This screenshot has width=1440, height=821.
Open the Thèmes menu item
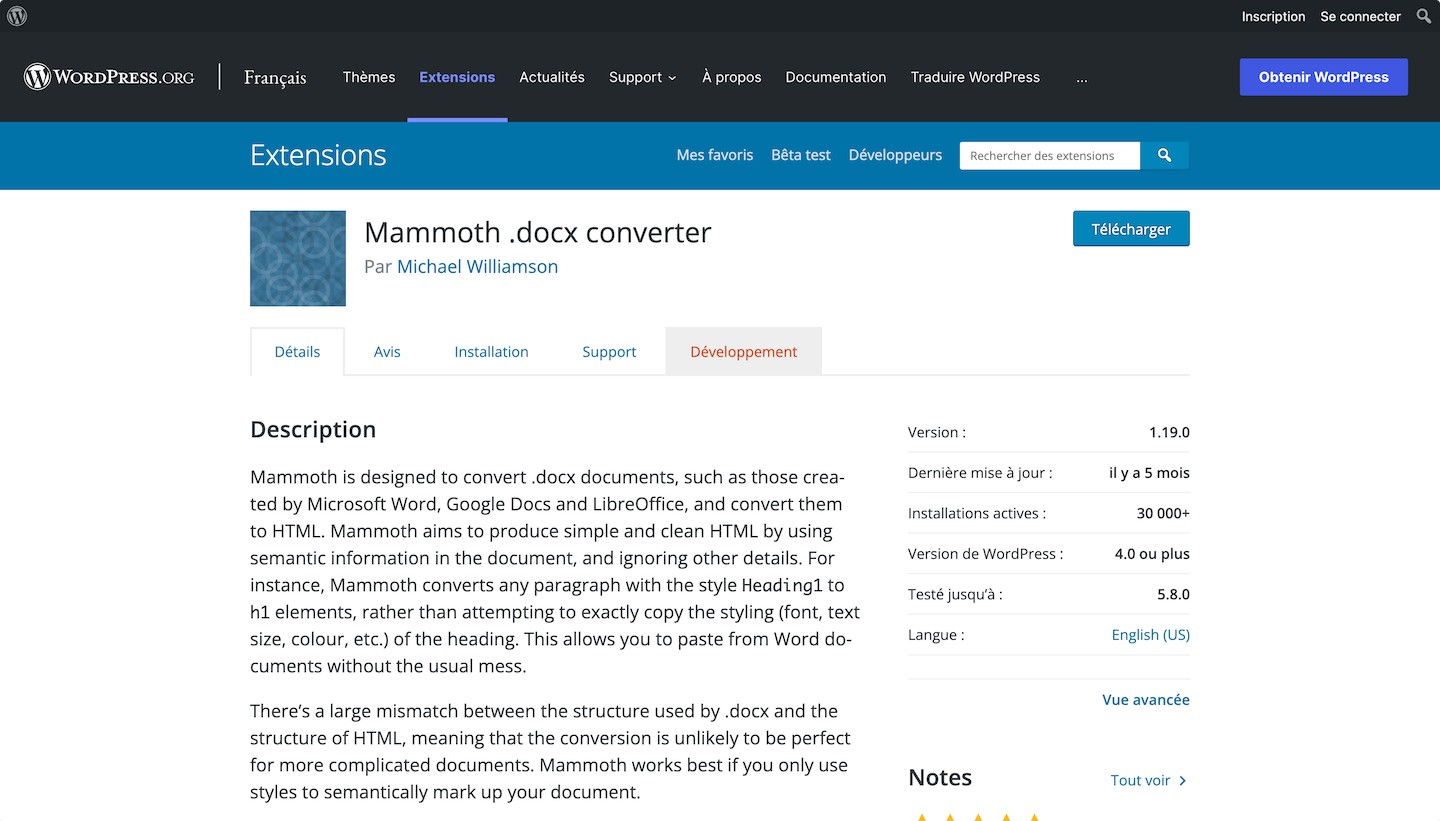(x=369, y=77)
